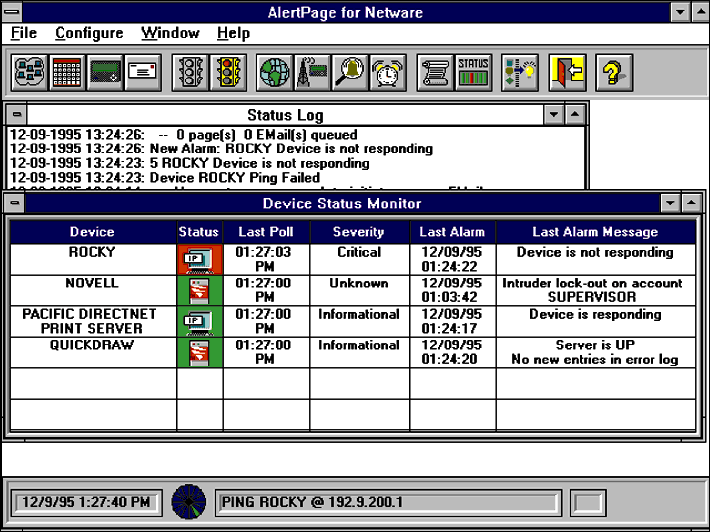The image size is (710, 532).
Task: Click the 'PING ROCKY @ 192.9.200.1' status field
Action: click(x=389, y=502)
